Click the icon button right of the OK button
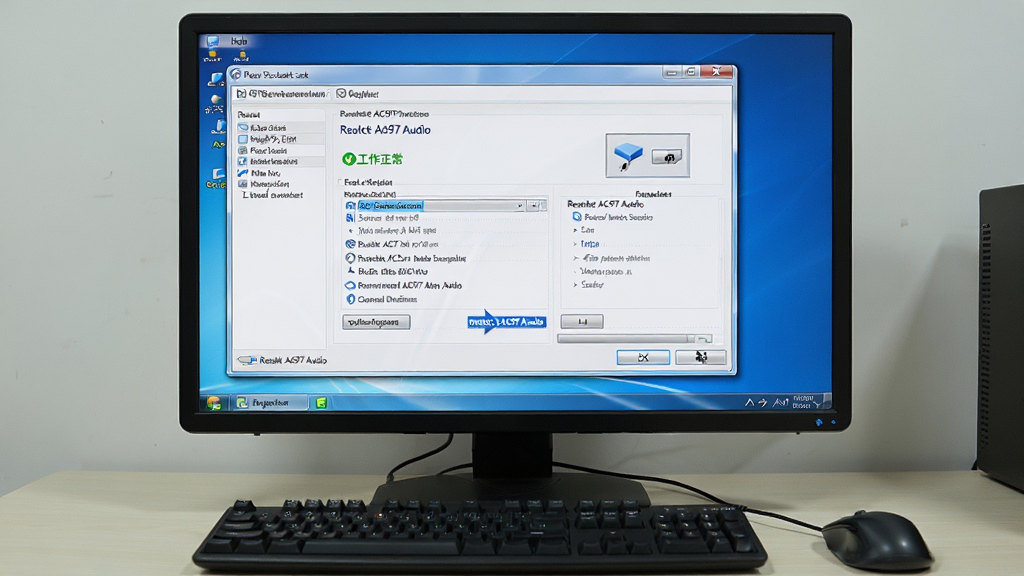 (x=701, y=357)
